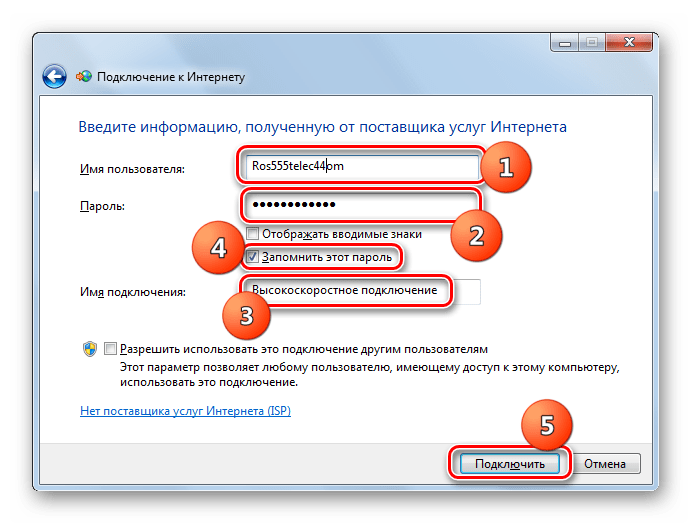
Task: Focus the username field with Ros555telec44pm
Action: pos(362,166)
